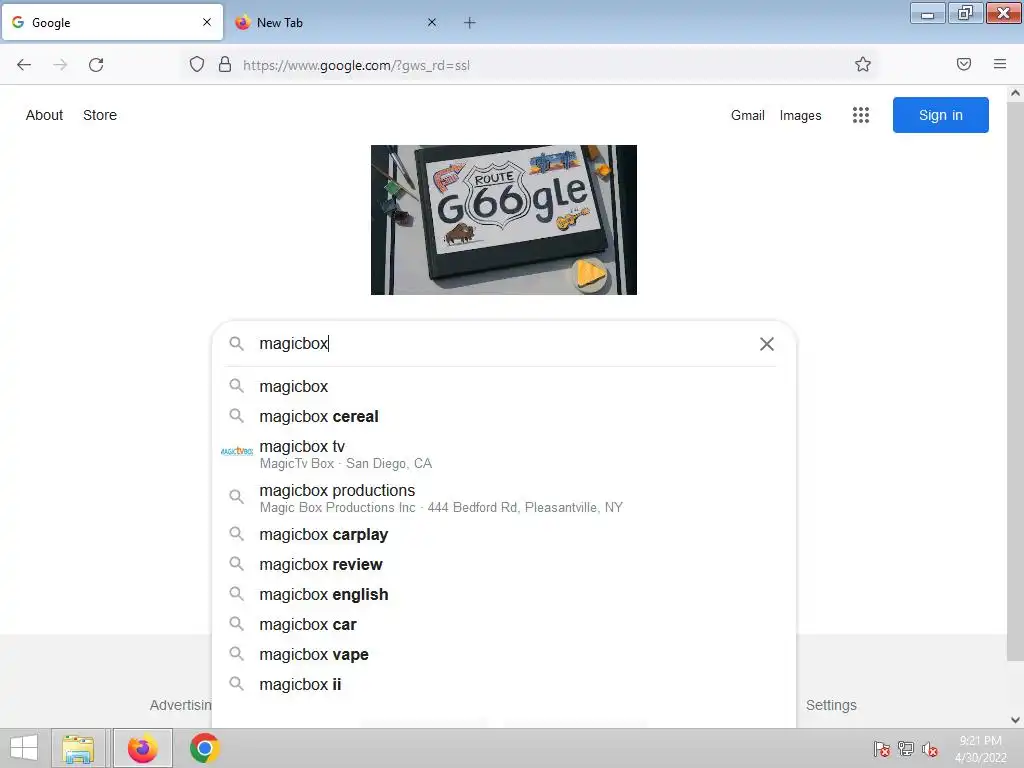This screenshot has height=768, width=1024.
Task: Open the Images link
Action: click(801, 116)
